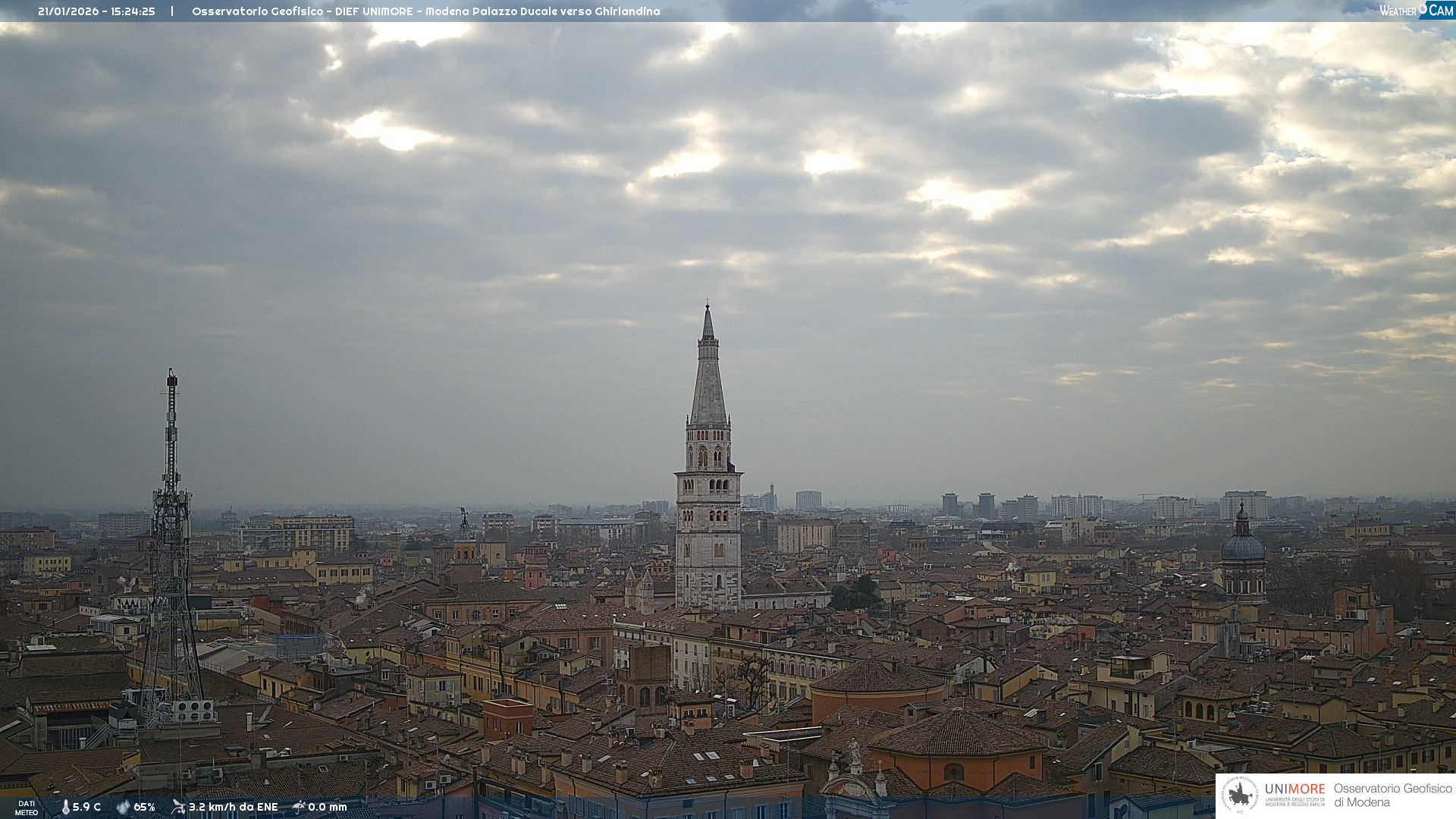Click the date and time stamp
The height and width of the screenshot is (819, 1456).
click(x=96, y=11)
